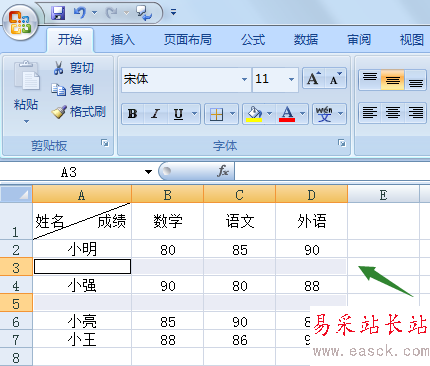Align text left
Screen dimensions: 430x366
(370, 113)
